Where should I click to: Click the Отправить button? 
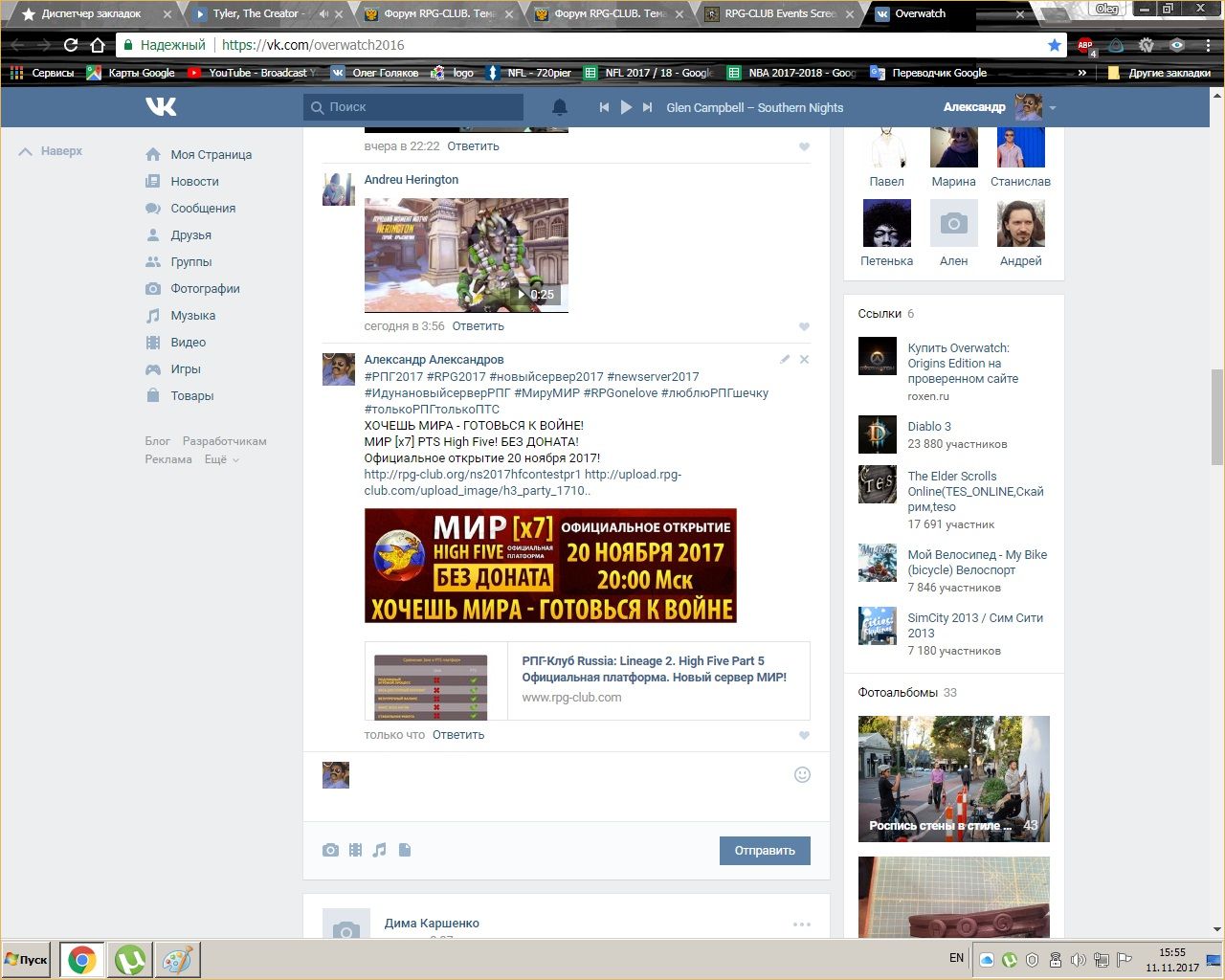click(x=765, y=851)
